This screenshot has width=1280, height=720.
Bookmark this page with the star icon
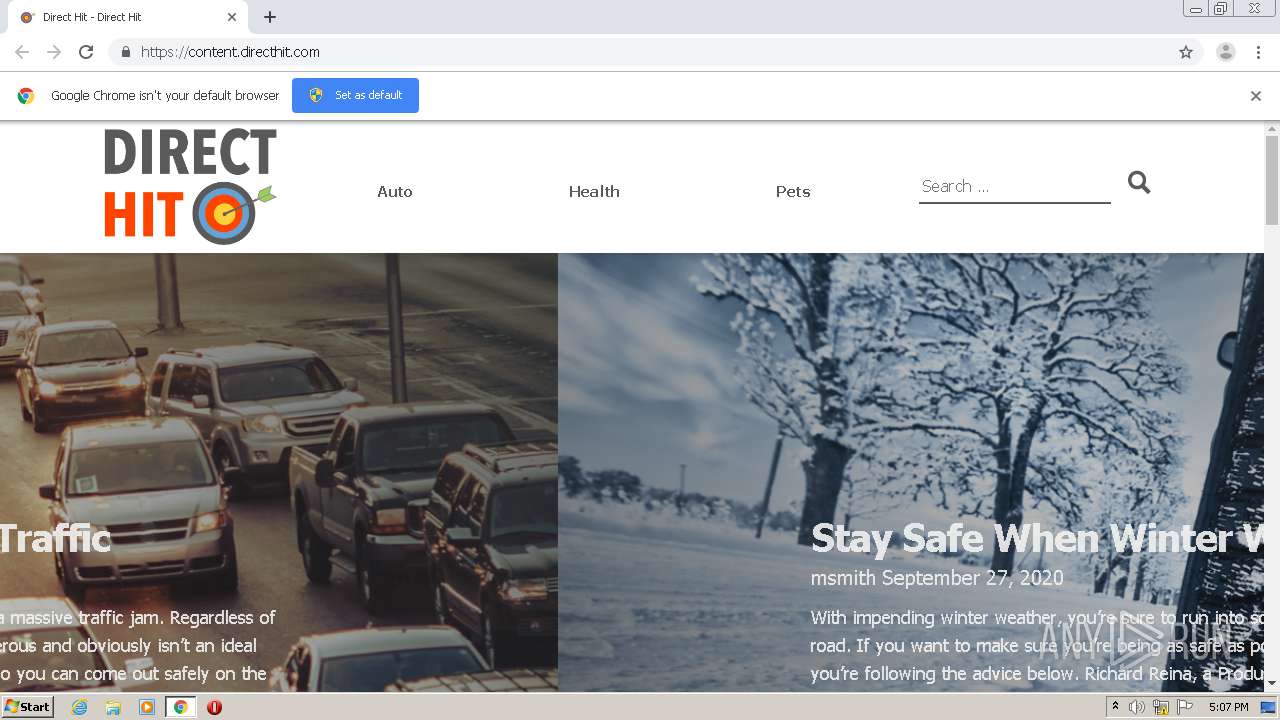[1186, 52]
